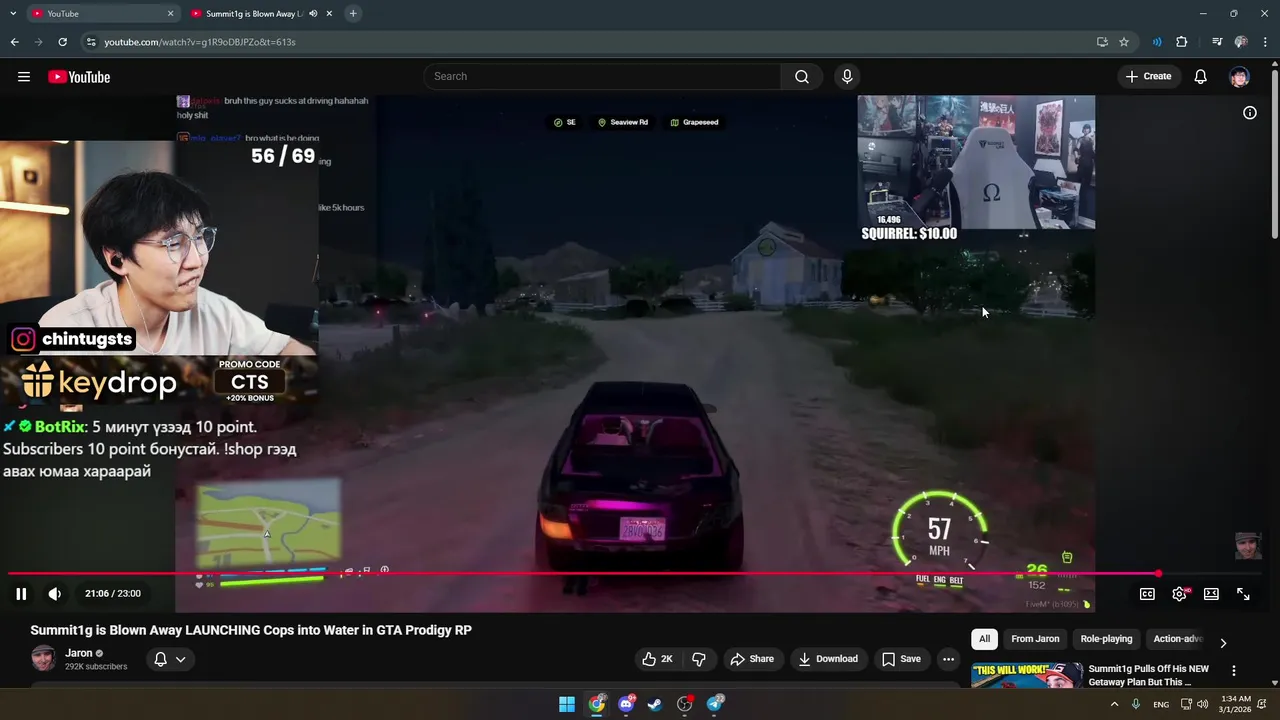Select the All filter chip

[984, 639]
